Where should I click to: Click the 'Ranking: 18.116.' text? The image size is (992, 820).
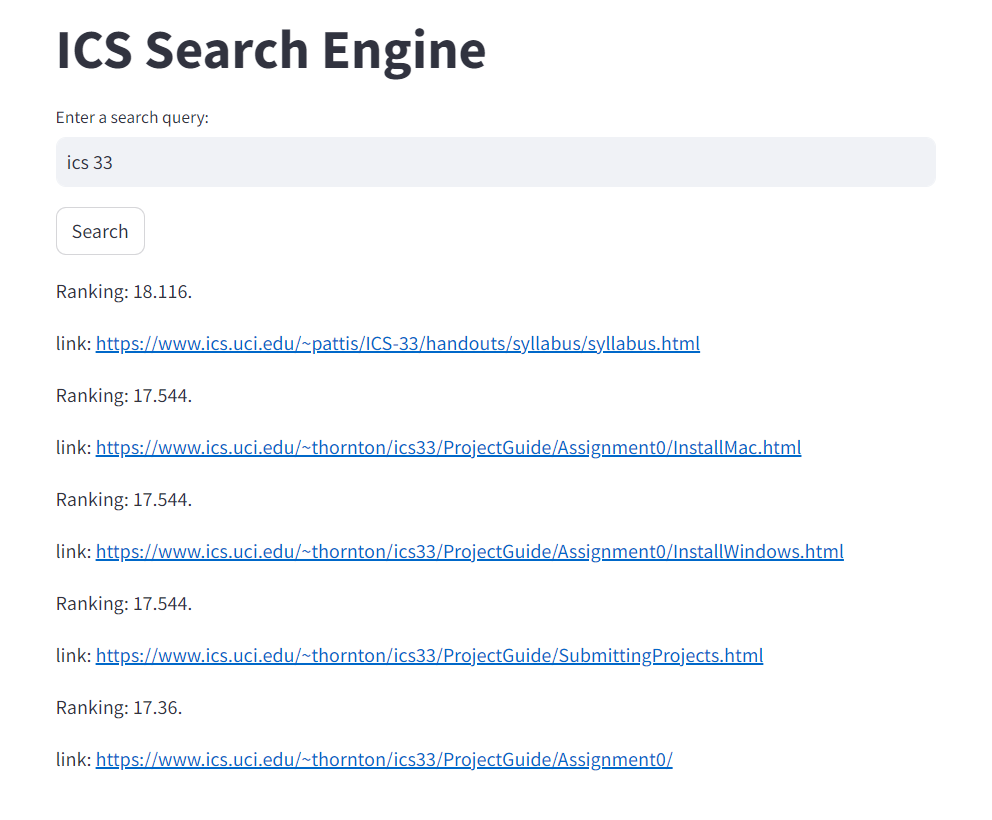[124, 292]
